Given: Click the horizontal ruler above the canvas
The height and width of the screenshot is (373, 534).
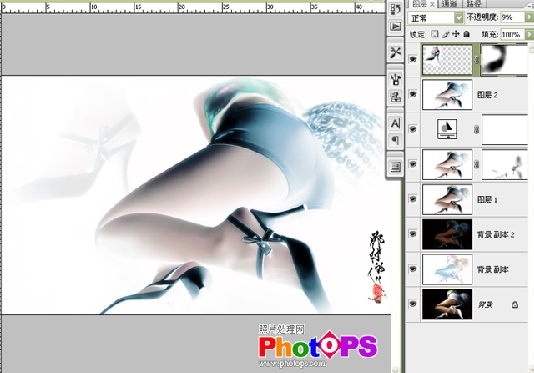Looking at the screenshot, I should pos(193,7).
